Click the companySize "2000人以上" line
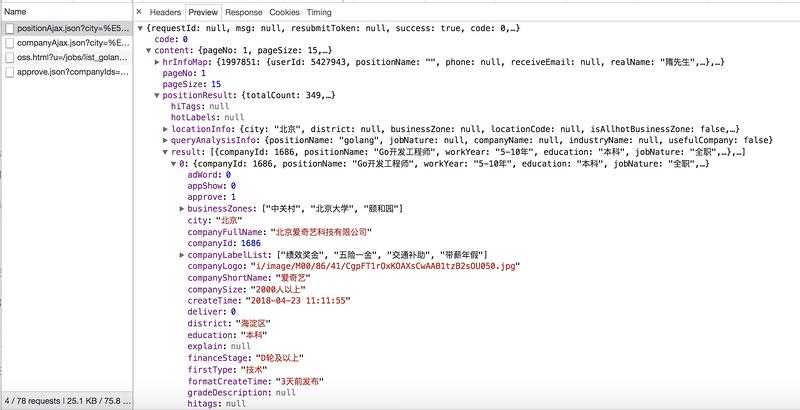This screenshot has height=410, width=800. point(246,290)
